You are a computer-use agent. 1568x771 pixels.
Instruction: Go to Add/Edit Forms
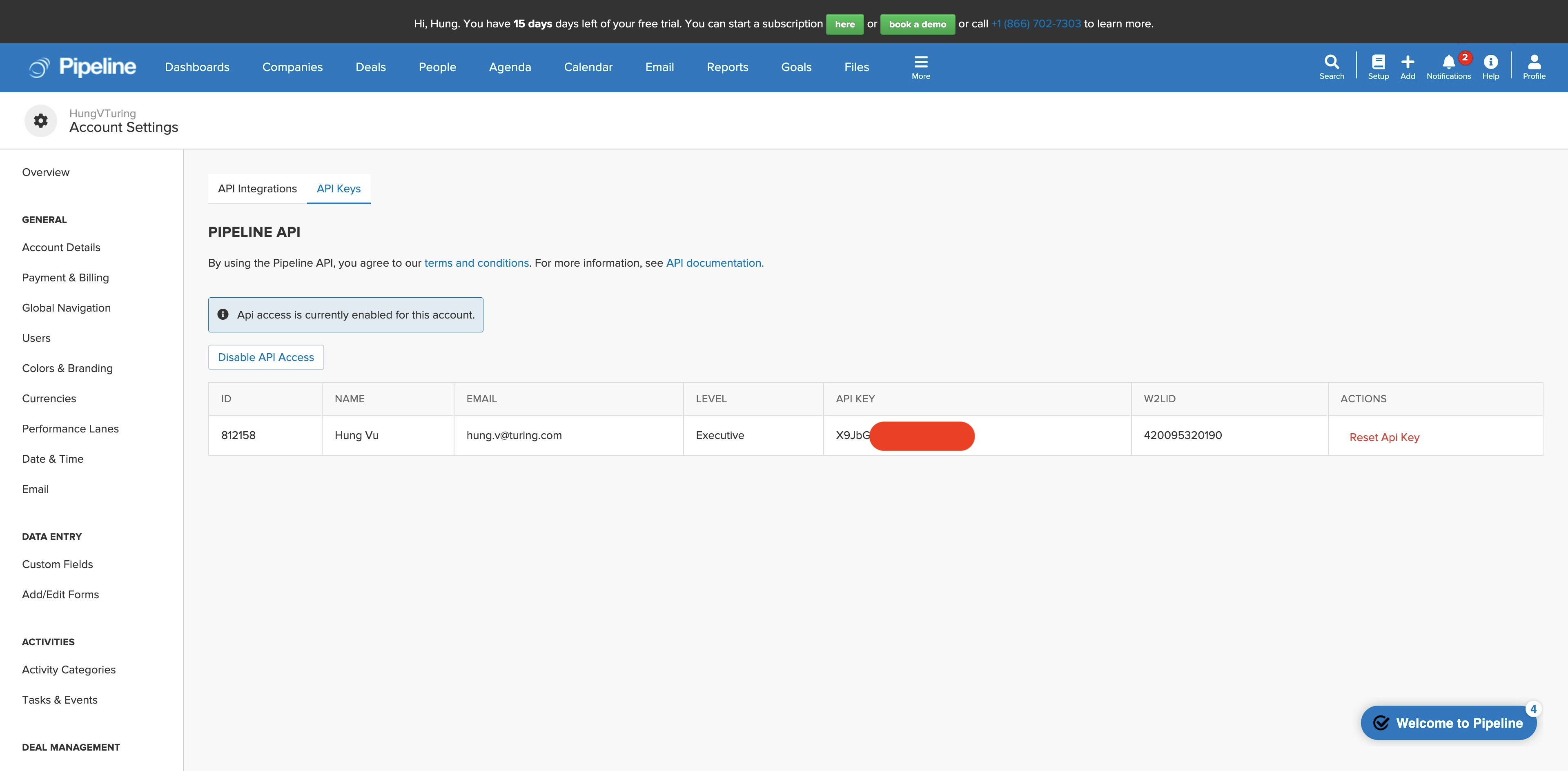point(60,595)
